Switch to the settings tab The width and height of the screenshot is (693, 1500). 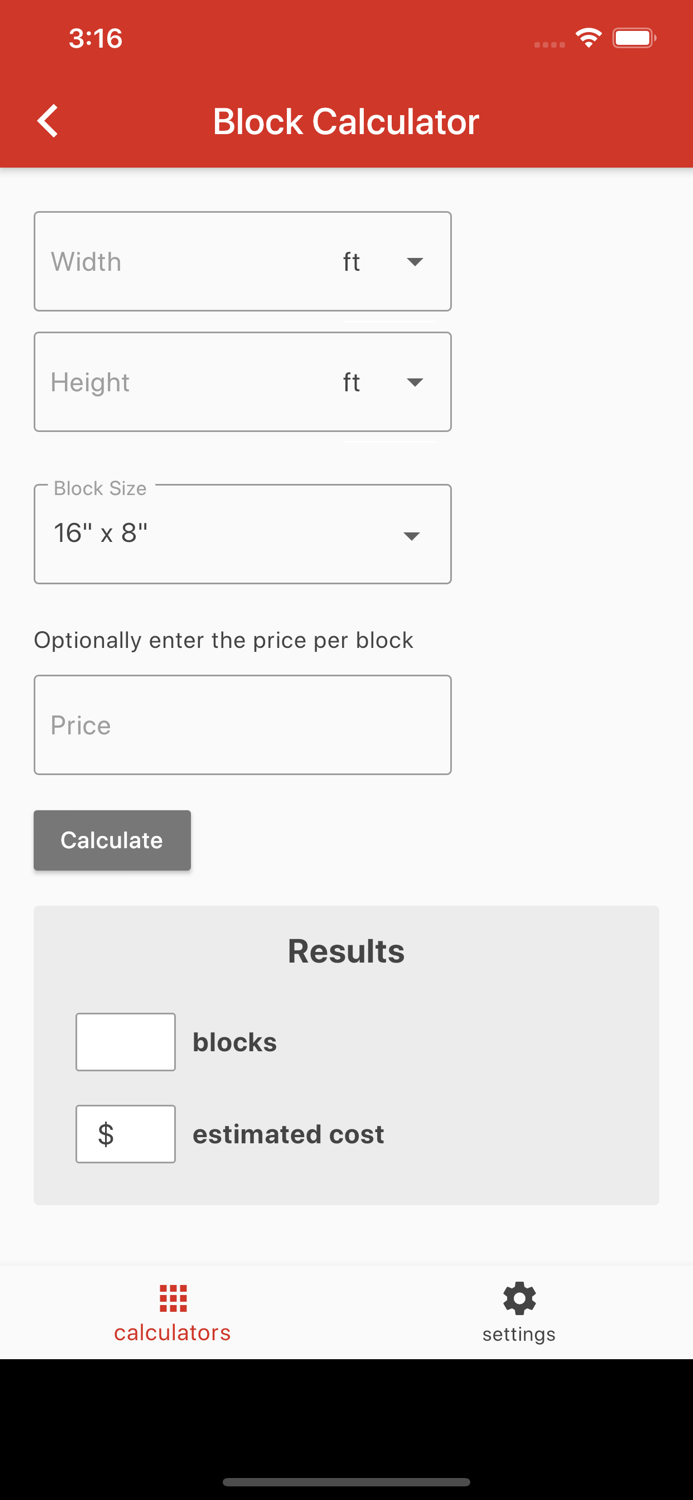519,1312
